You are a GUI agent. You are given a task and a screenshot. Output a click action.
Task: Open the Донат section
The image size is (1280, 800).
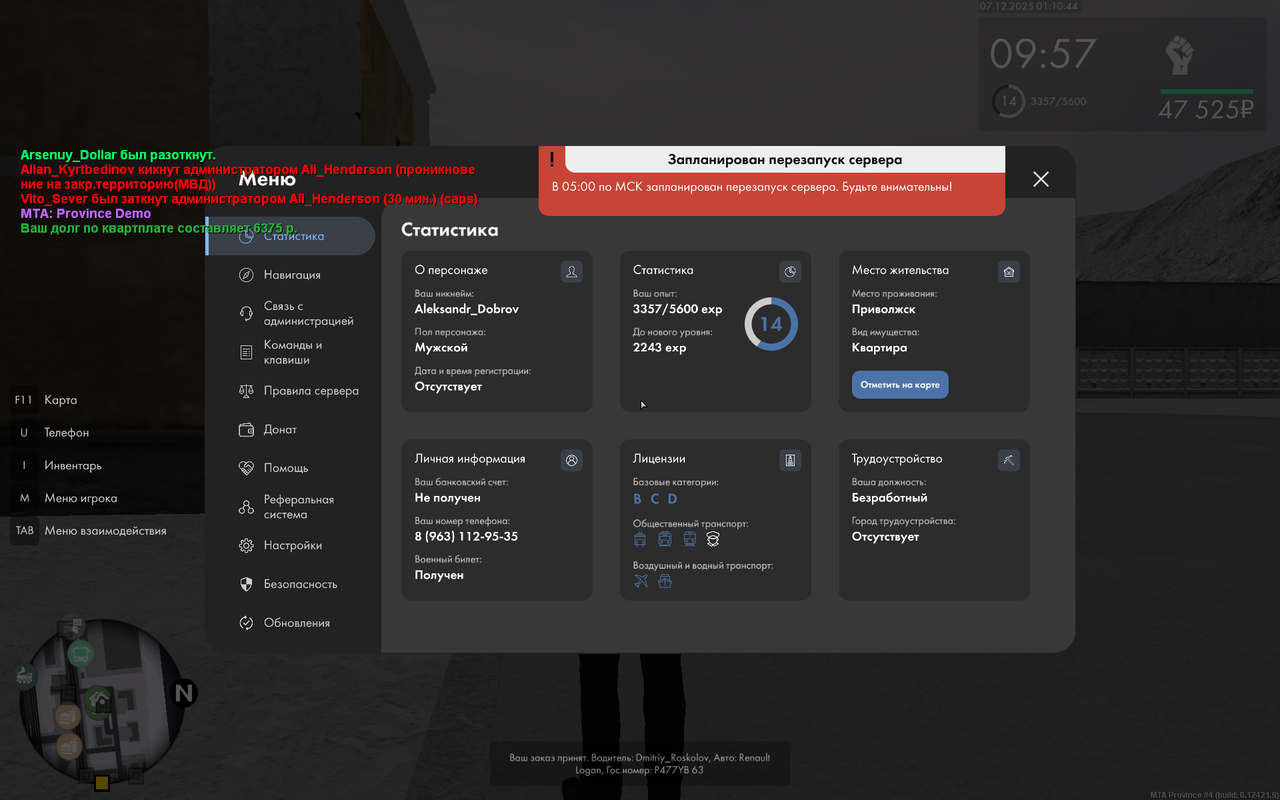291,430
